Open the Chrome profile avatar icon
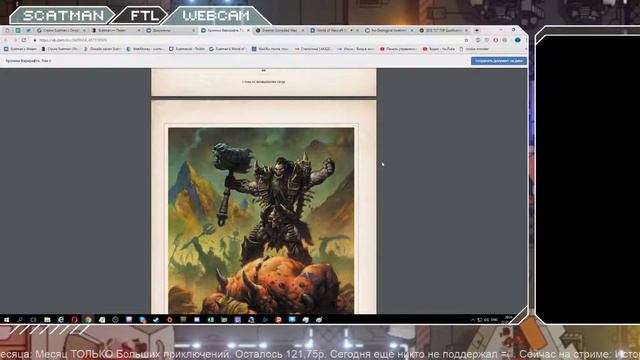Viewport: 640px width, 360px height. tap(518, 40)
